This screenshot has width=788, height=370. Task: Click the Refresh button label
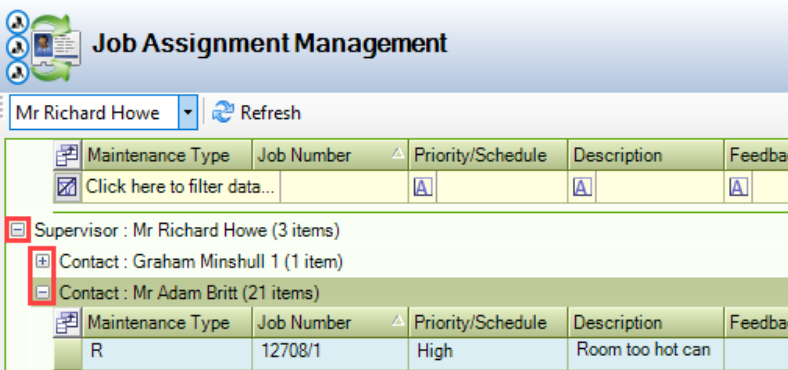point(270,112)
